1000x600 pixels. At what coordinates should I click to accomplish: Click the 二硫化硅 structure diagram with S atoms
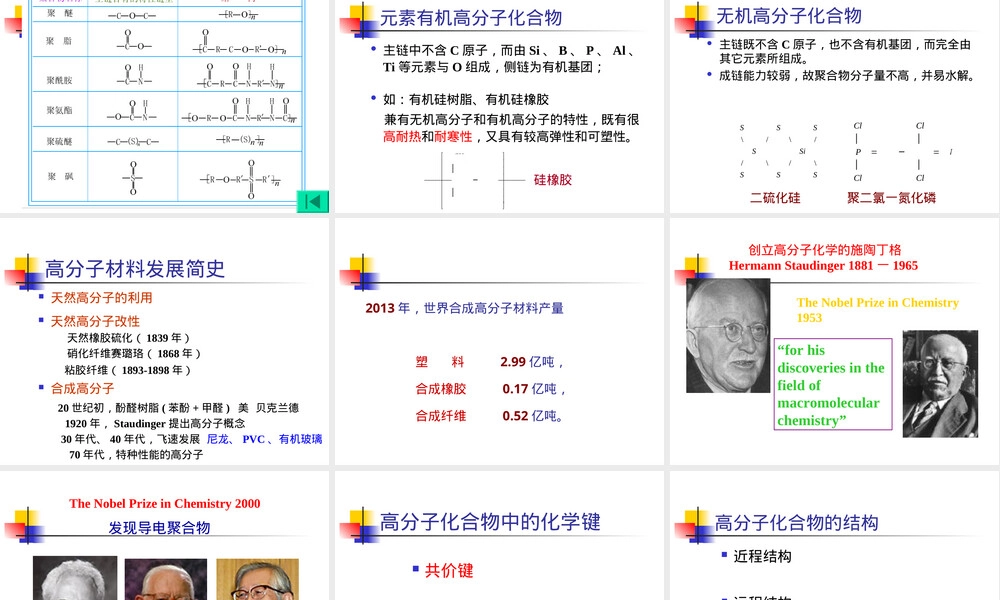(x=778, y=151)
